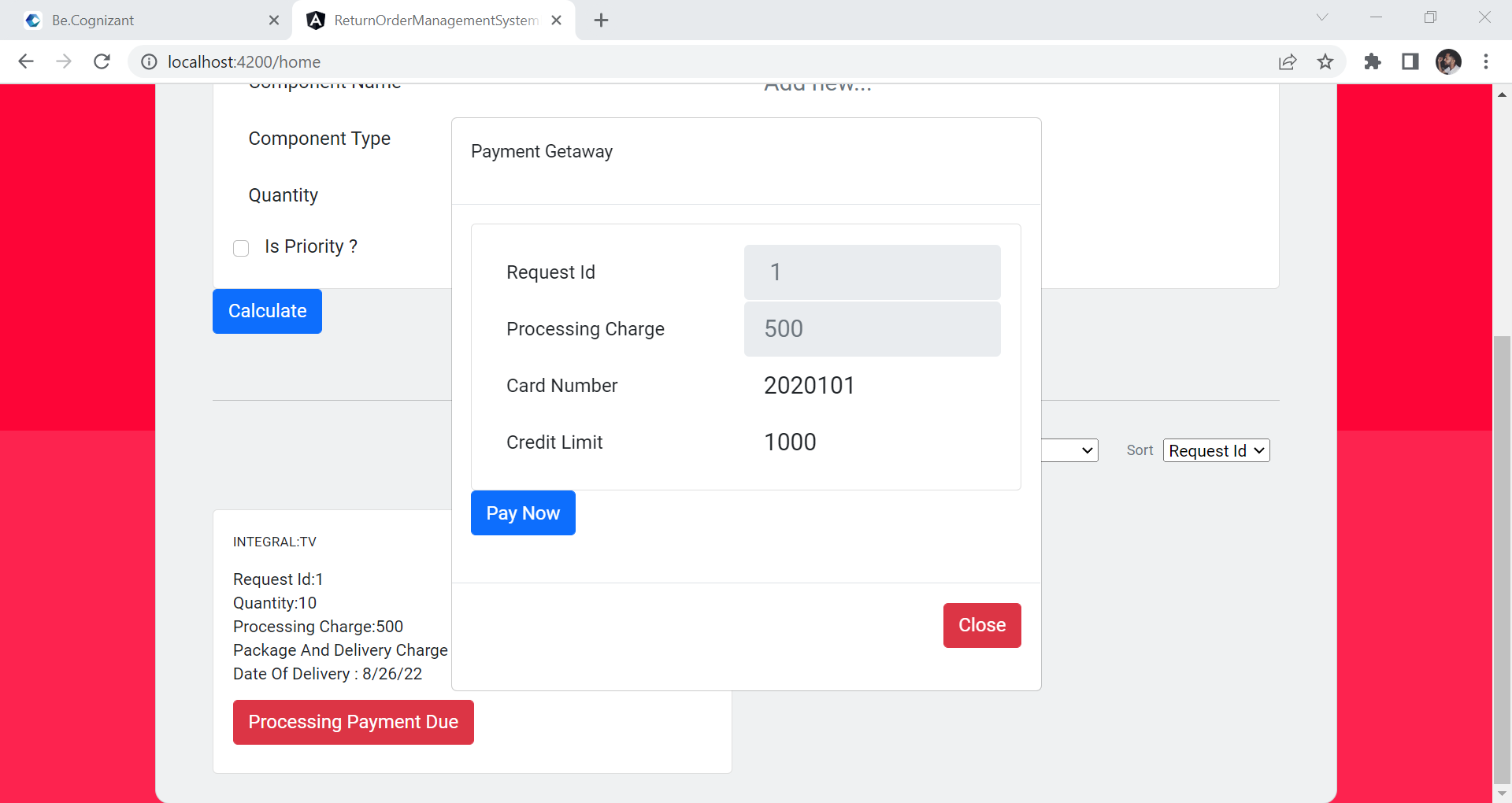Click the Quantity label

pyautogui.click(x=283, y=195)
